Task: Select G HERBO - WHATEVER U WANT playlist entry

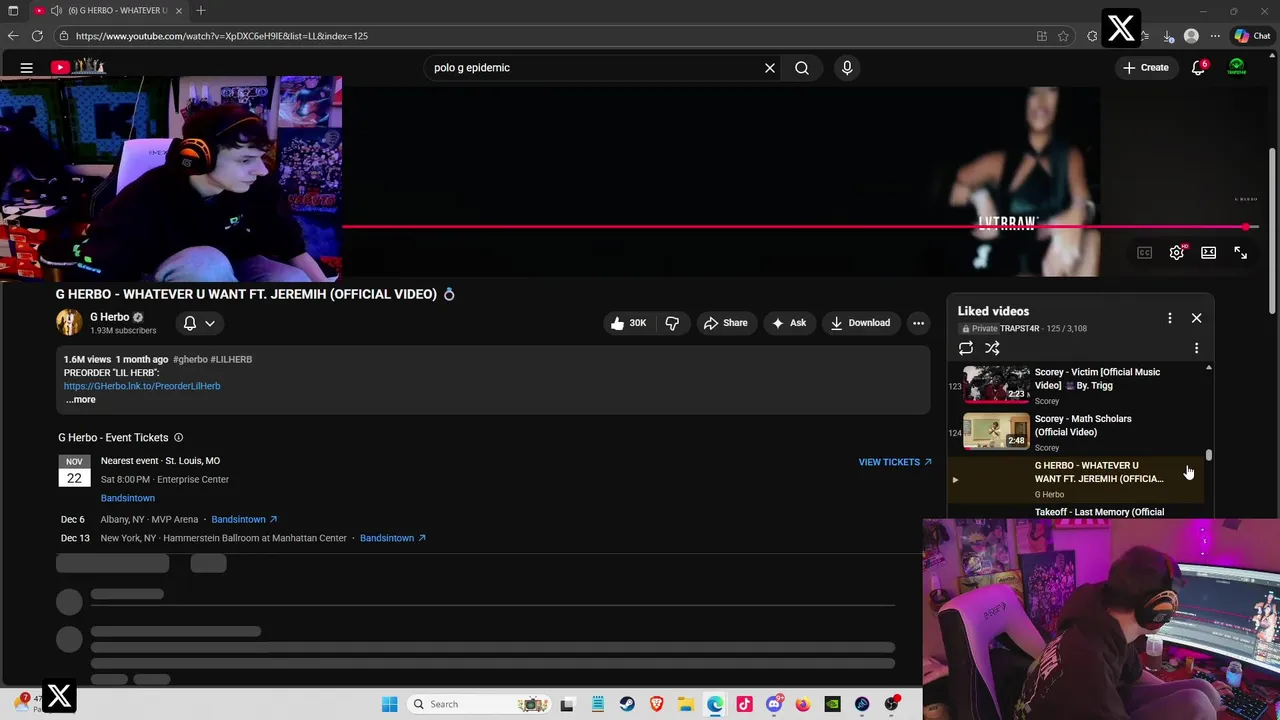Action: (x=1075, y=479)
